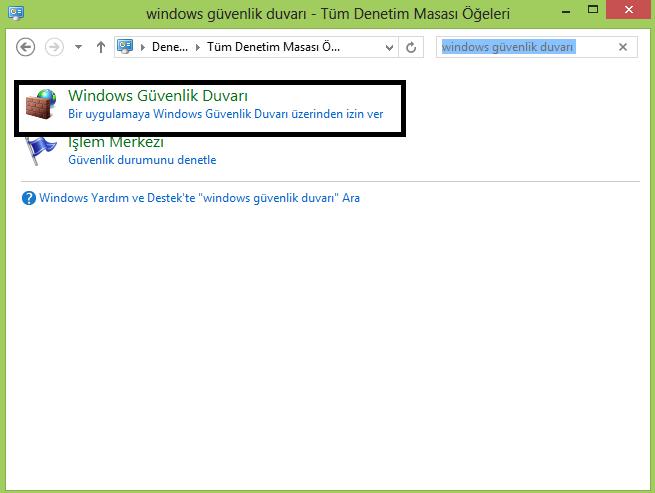Expand the address bar history dropdown

[389, 47]
